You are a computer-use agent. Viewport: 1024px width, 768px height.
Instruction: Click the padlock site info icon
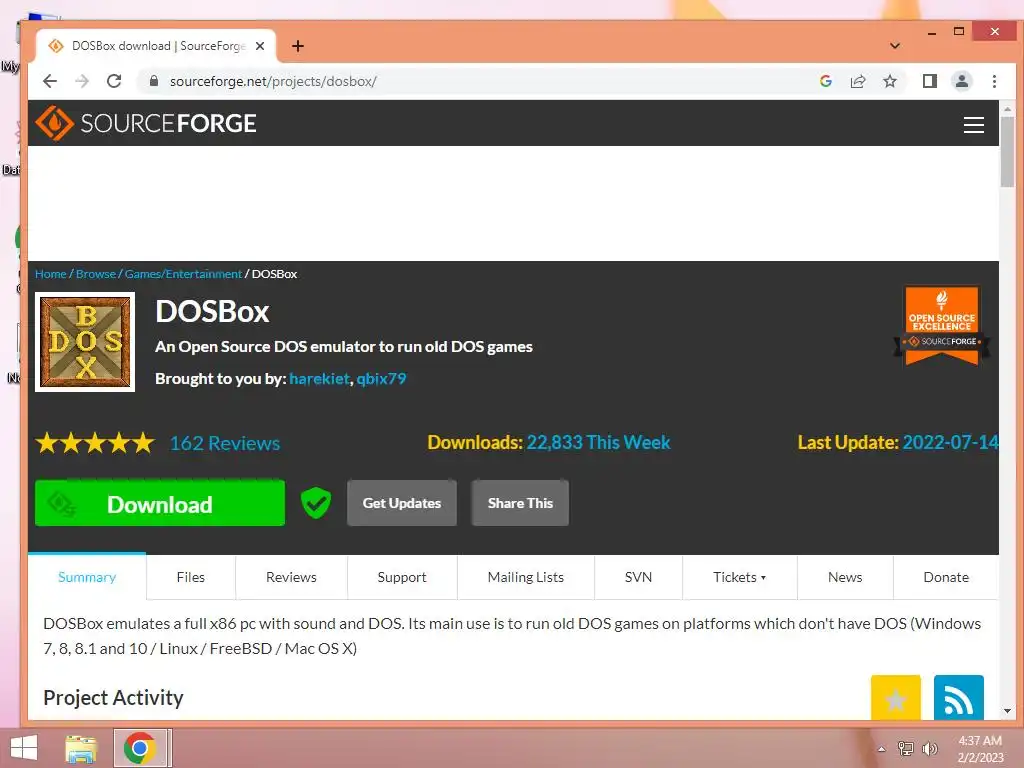[153, 81]
